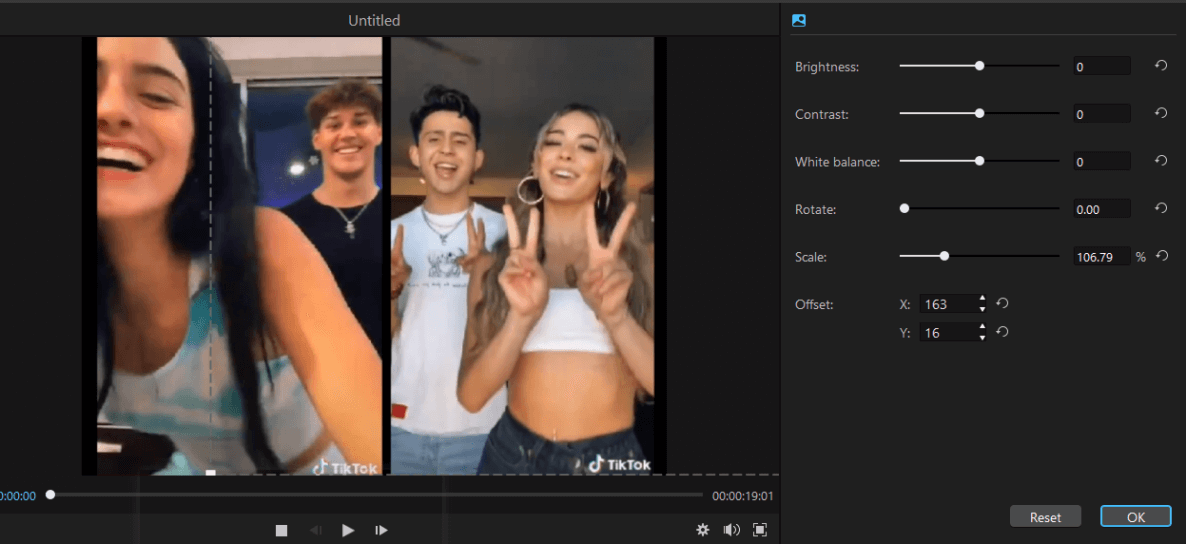This screenshot has width=1186, height=544.
Task: Click the Contrast slider handle
Action: point(980,113)
